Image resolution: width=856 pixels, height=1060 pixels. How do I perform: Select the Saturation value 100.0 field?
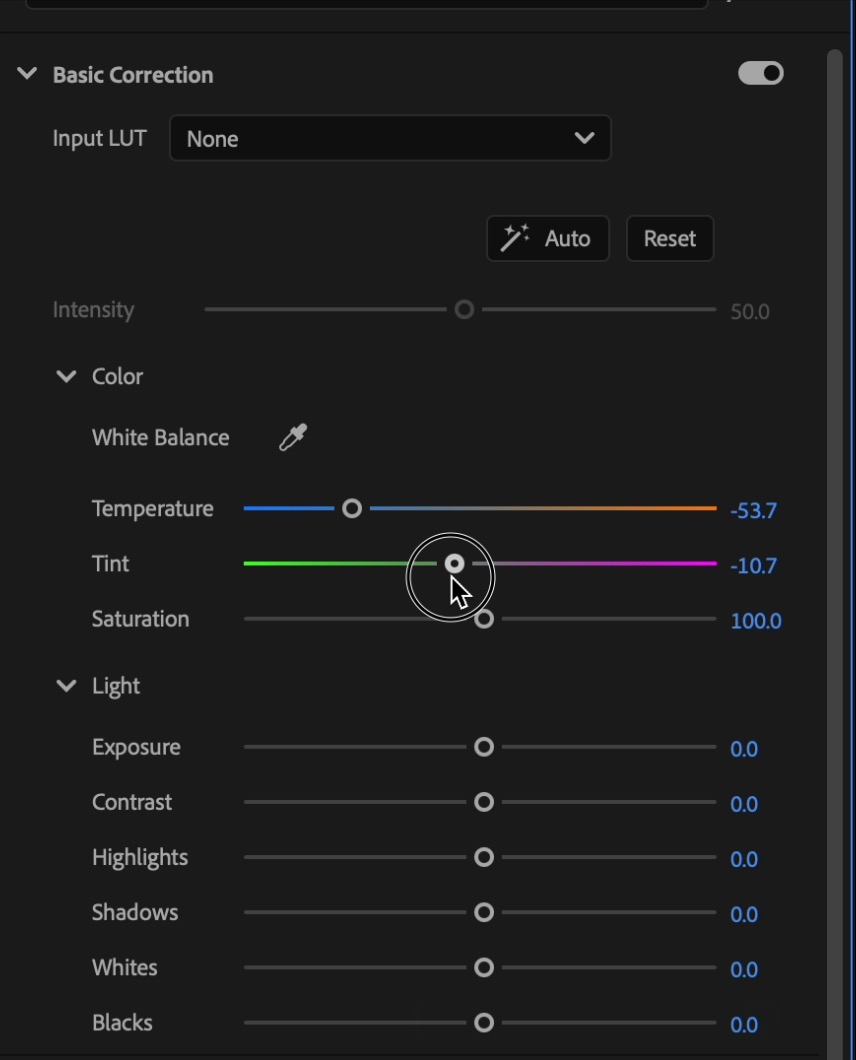coord(756,621)
